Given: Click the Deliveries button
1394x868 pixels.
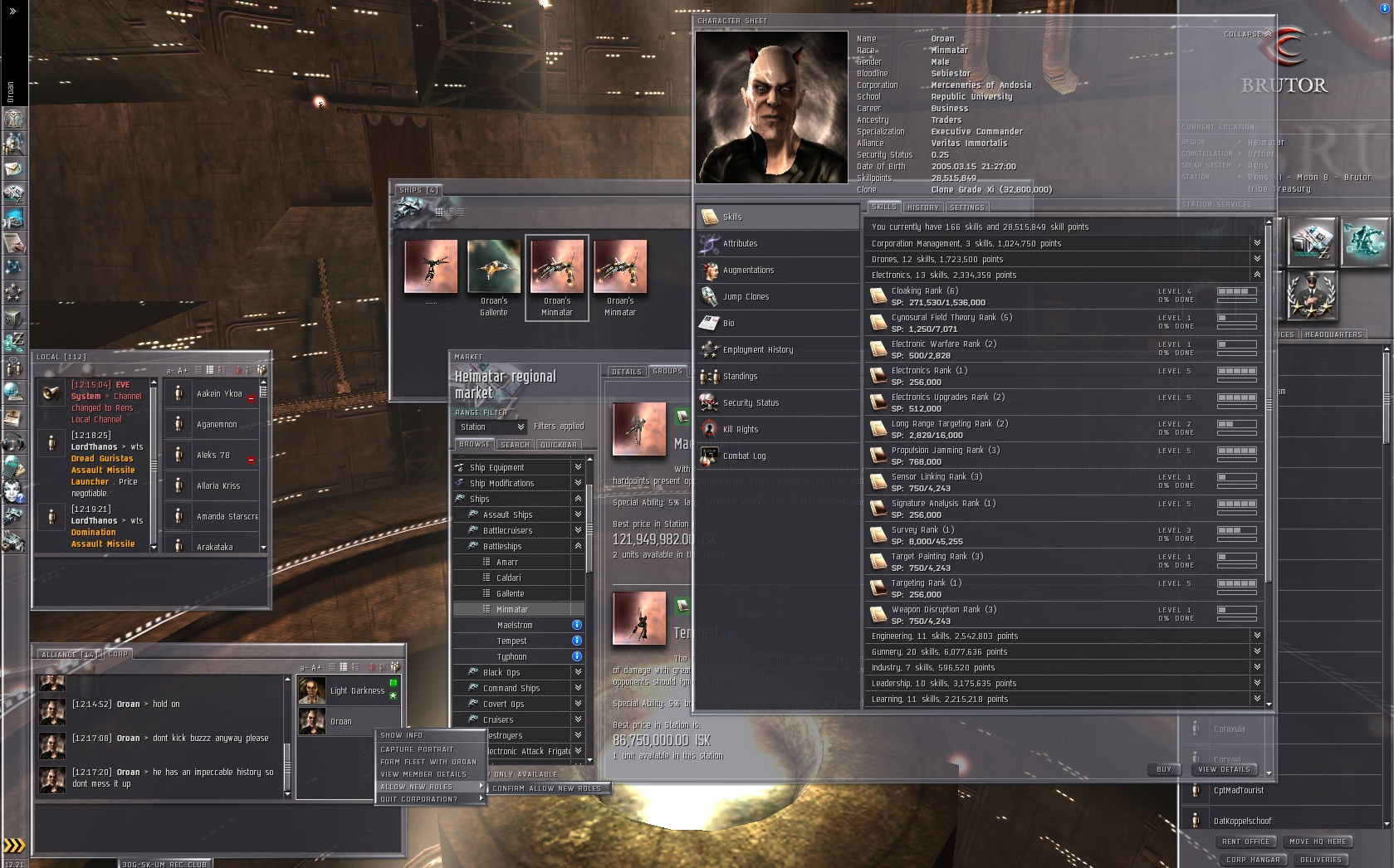Looking at the screenshot, I should tap(1321, 860).
